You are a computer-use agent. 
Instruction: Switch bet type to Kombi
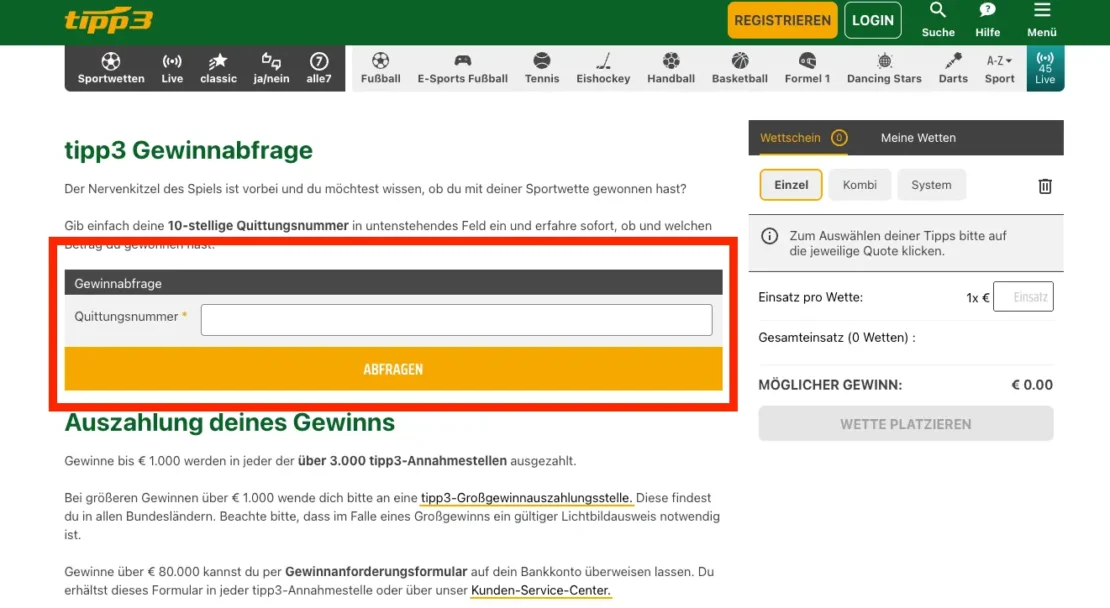point(860,185)
